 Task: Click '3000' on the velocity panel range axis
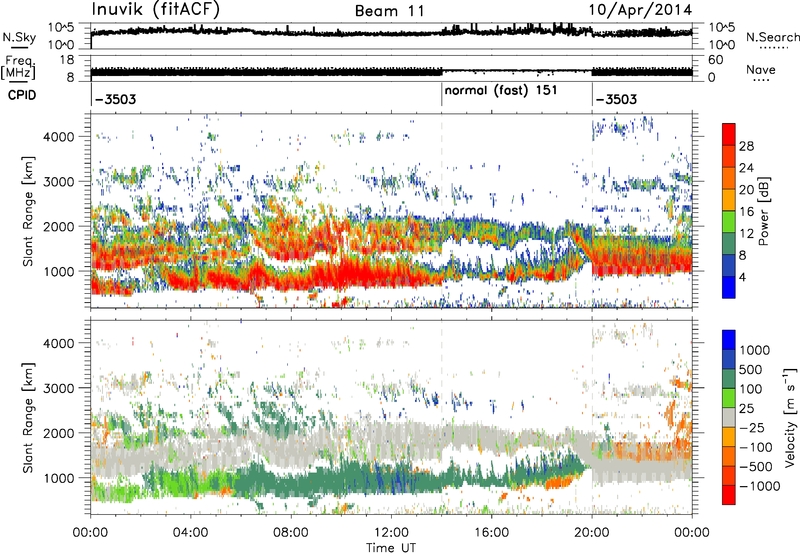click(59, 388)
